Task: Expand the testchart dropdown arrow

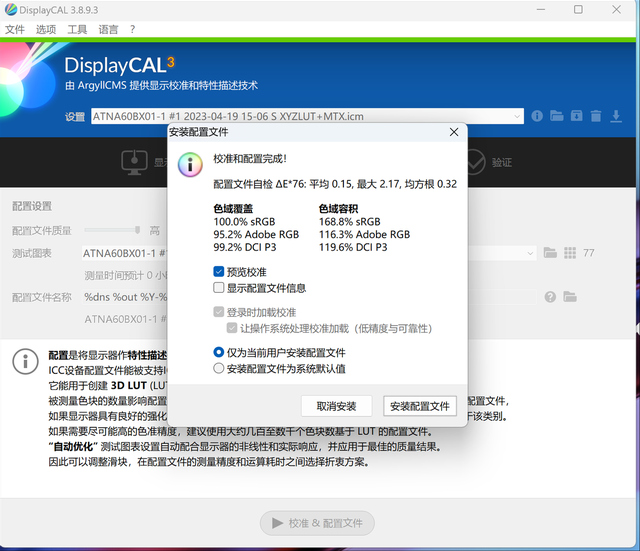Action: pos(530,253)
